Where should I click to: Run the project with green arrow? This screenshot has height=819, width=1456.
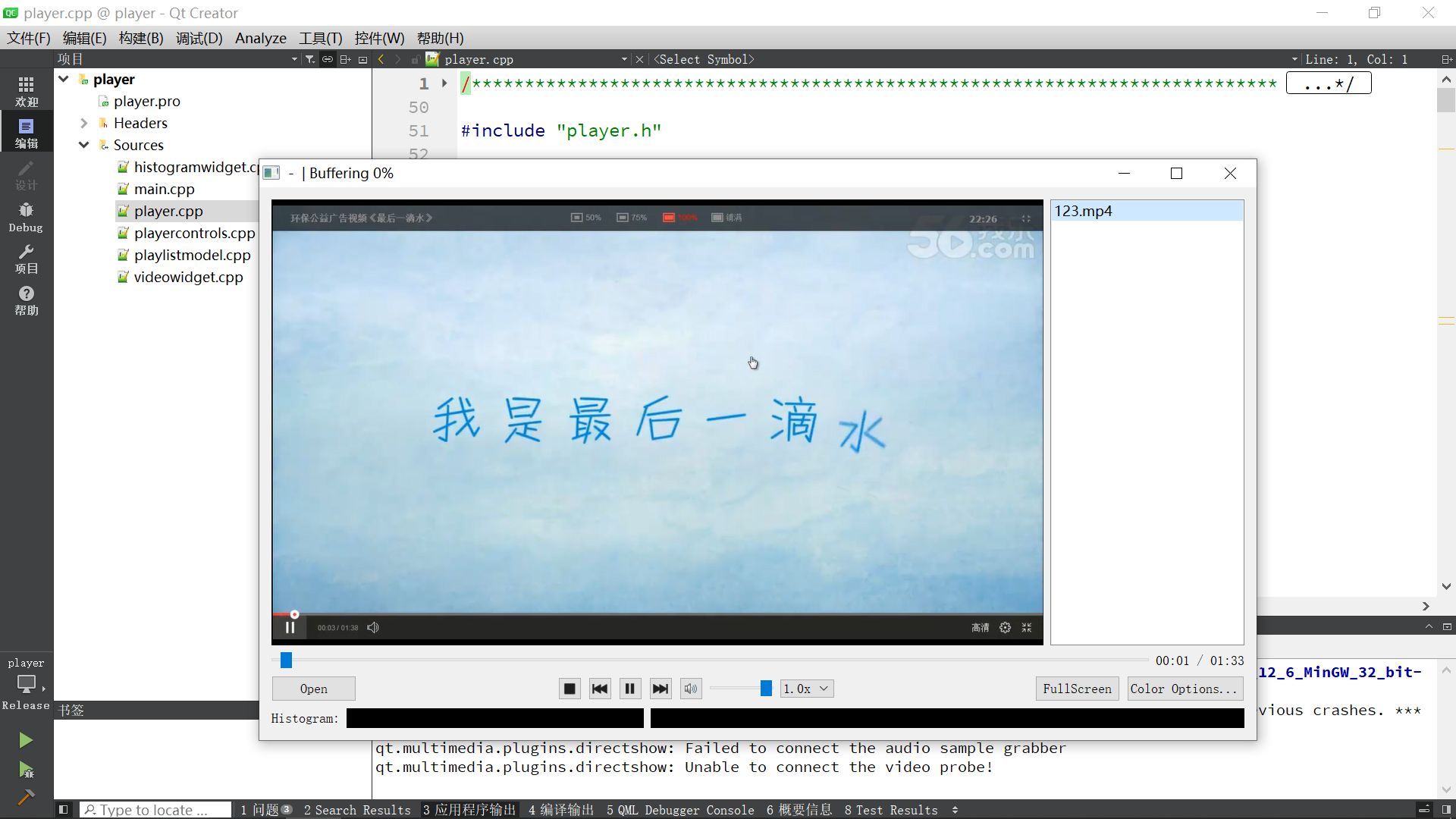(26, 739)
